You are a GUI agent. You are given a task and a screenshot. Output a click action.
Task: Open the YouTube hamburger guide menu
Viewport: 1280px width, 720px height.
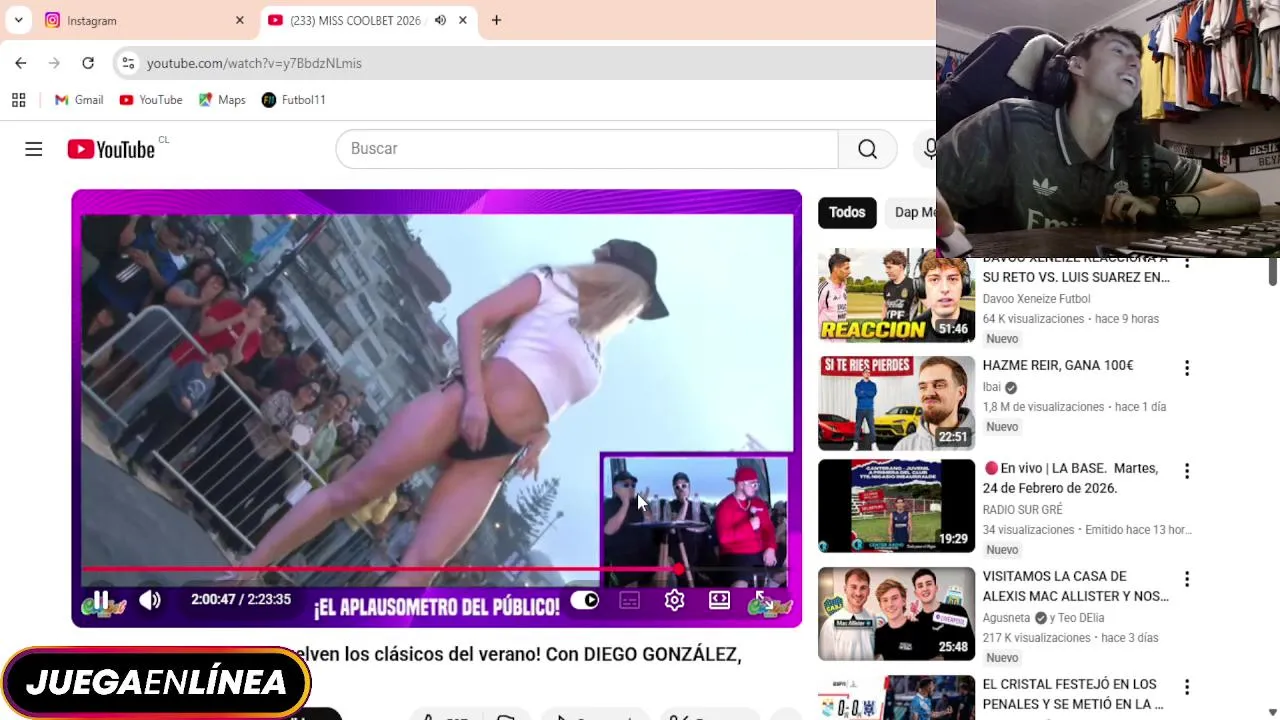pos(34,149)
